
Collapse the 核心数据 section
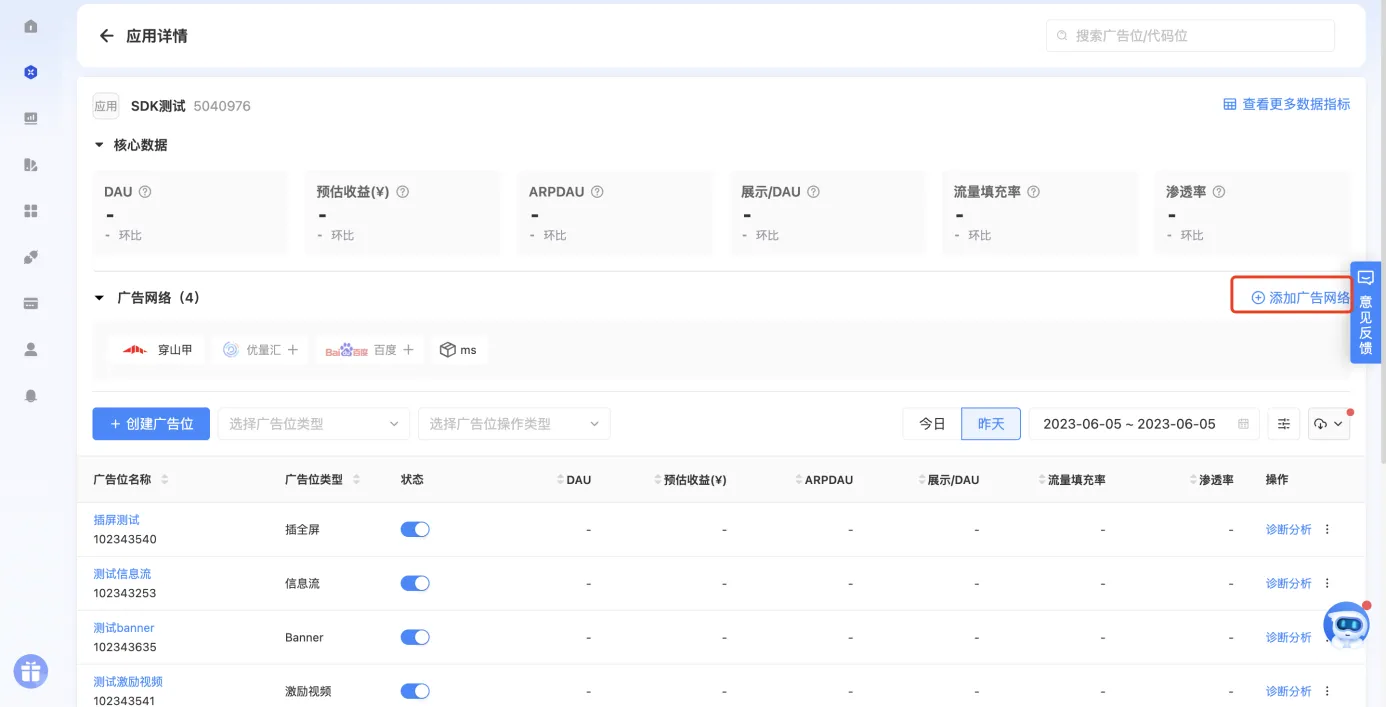99,145
